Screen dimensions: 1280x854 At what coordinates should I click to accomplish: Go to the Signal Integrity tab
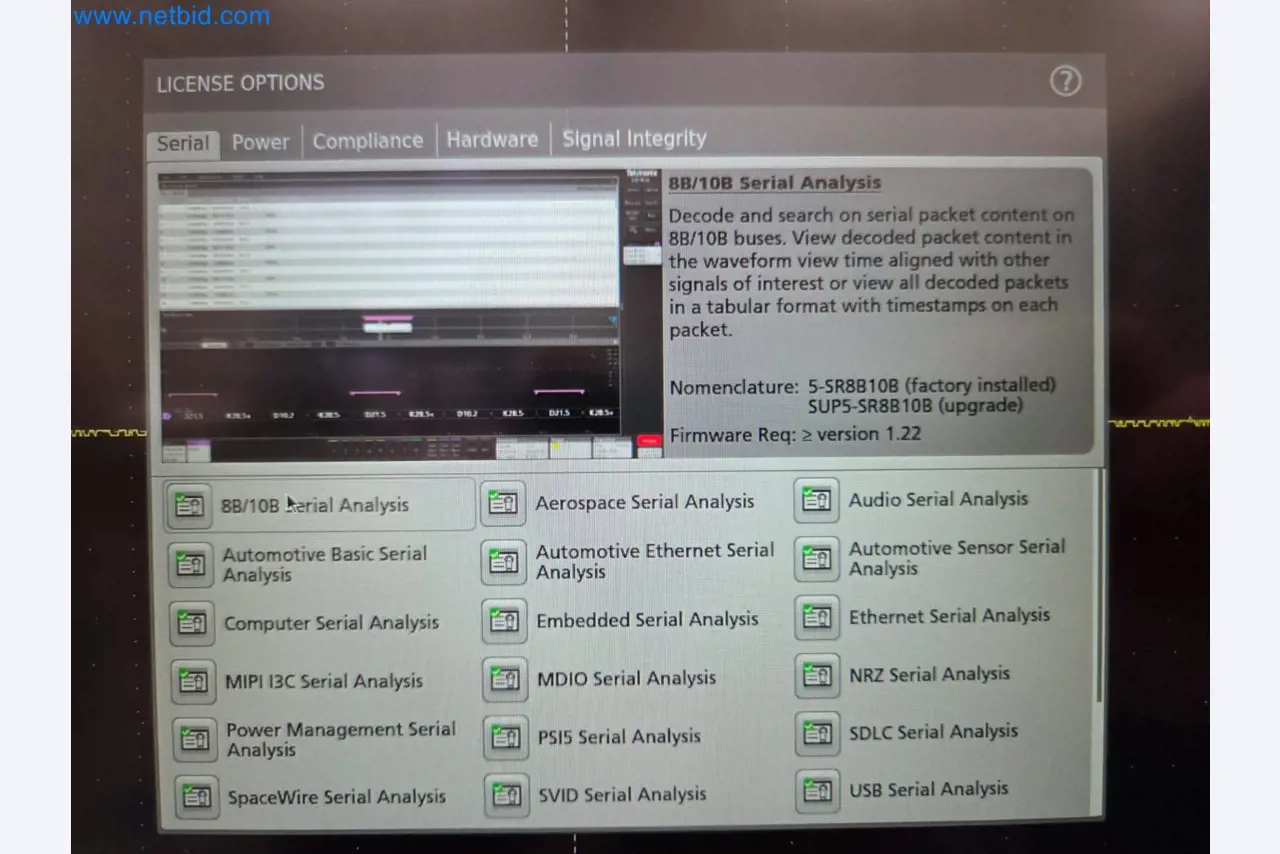click(x=634, y=139)
